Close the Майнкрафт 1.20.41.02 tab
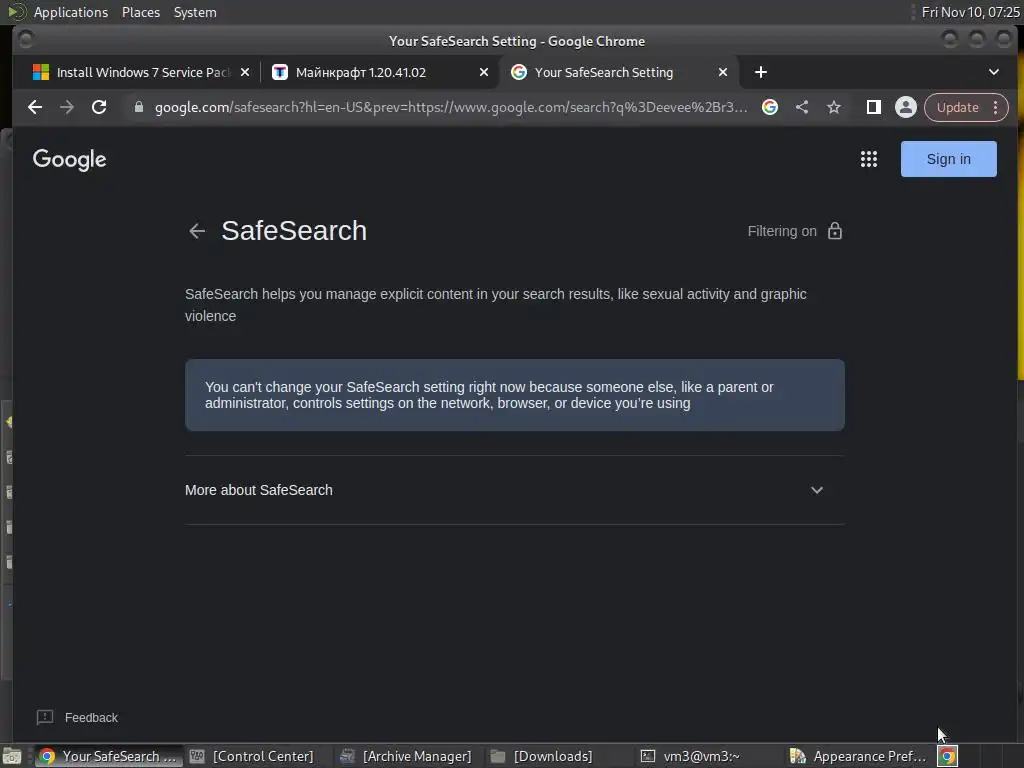Viewport: 1024px width, 768px height. click(484, 72)
